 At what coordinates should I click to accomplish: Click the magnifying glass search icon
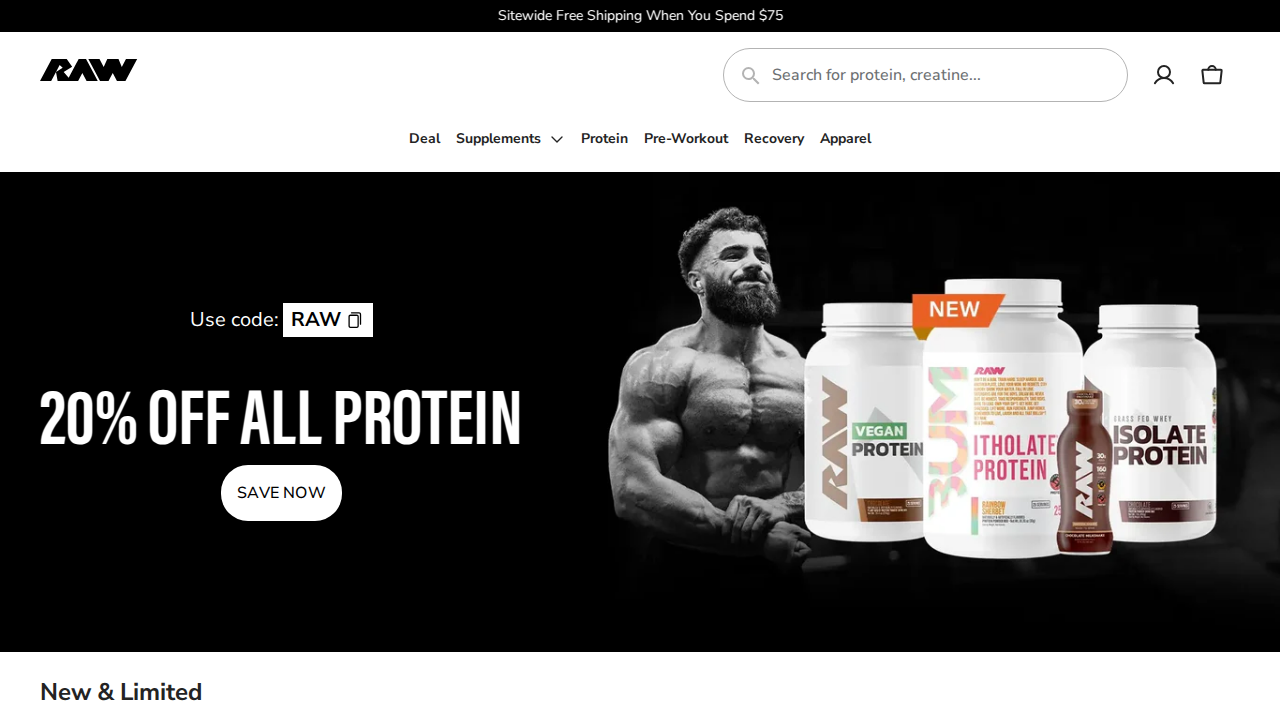point(750,75)
